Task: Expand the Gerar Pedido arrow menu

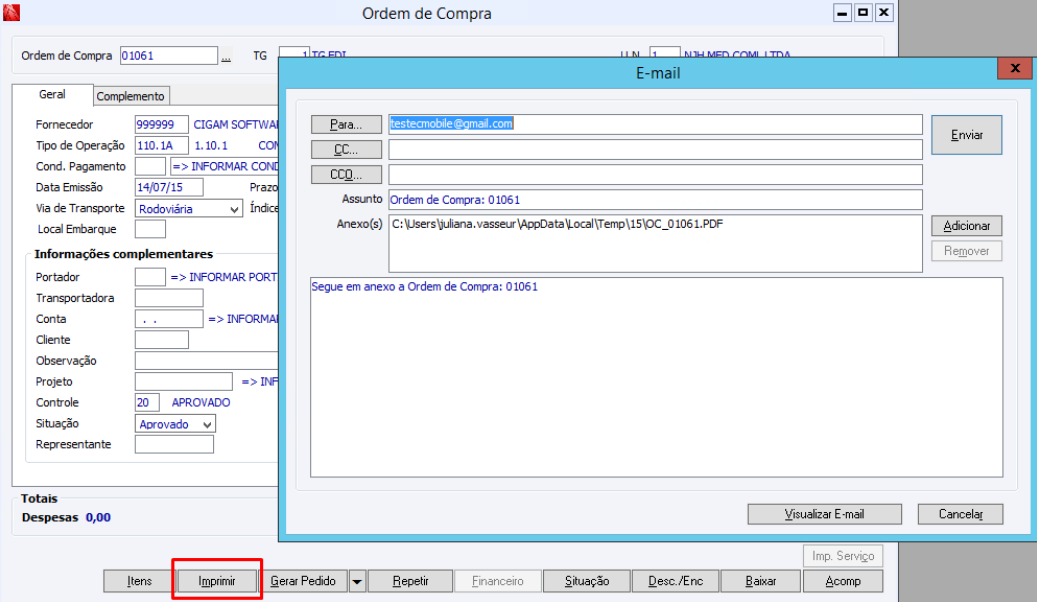Action: tap(357, 581)
